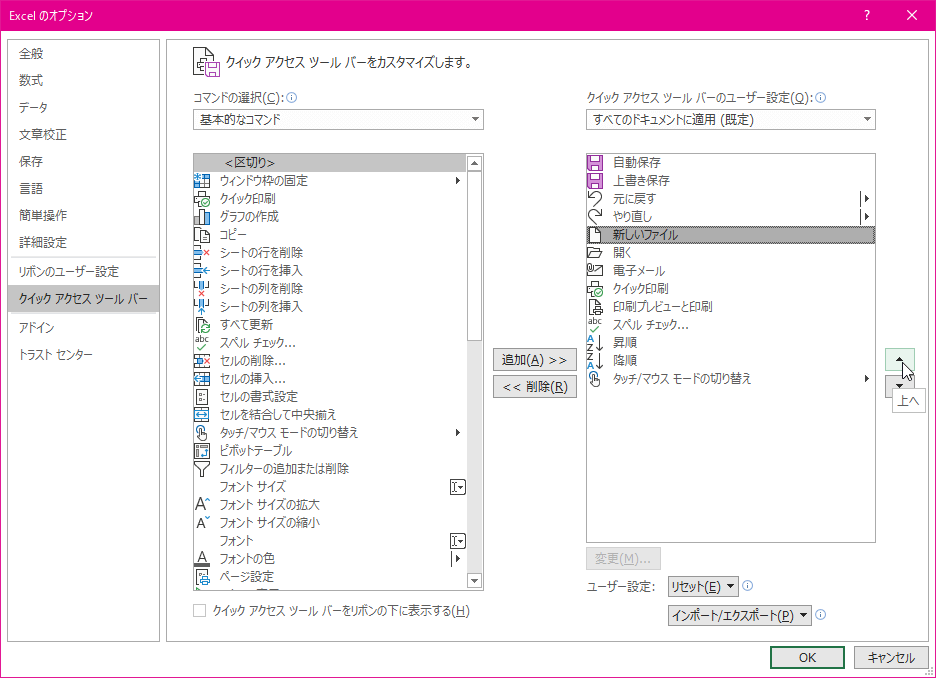This screenshot has height=678, width=936.
Task: Click info icon next to リセット
Action: (x=747, y=586)
